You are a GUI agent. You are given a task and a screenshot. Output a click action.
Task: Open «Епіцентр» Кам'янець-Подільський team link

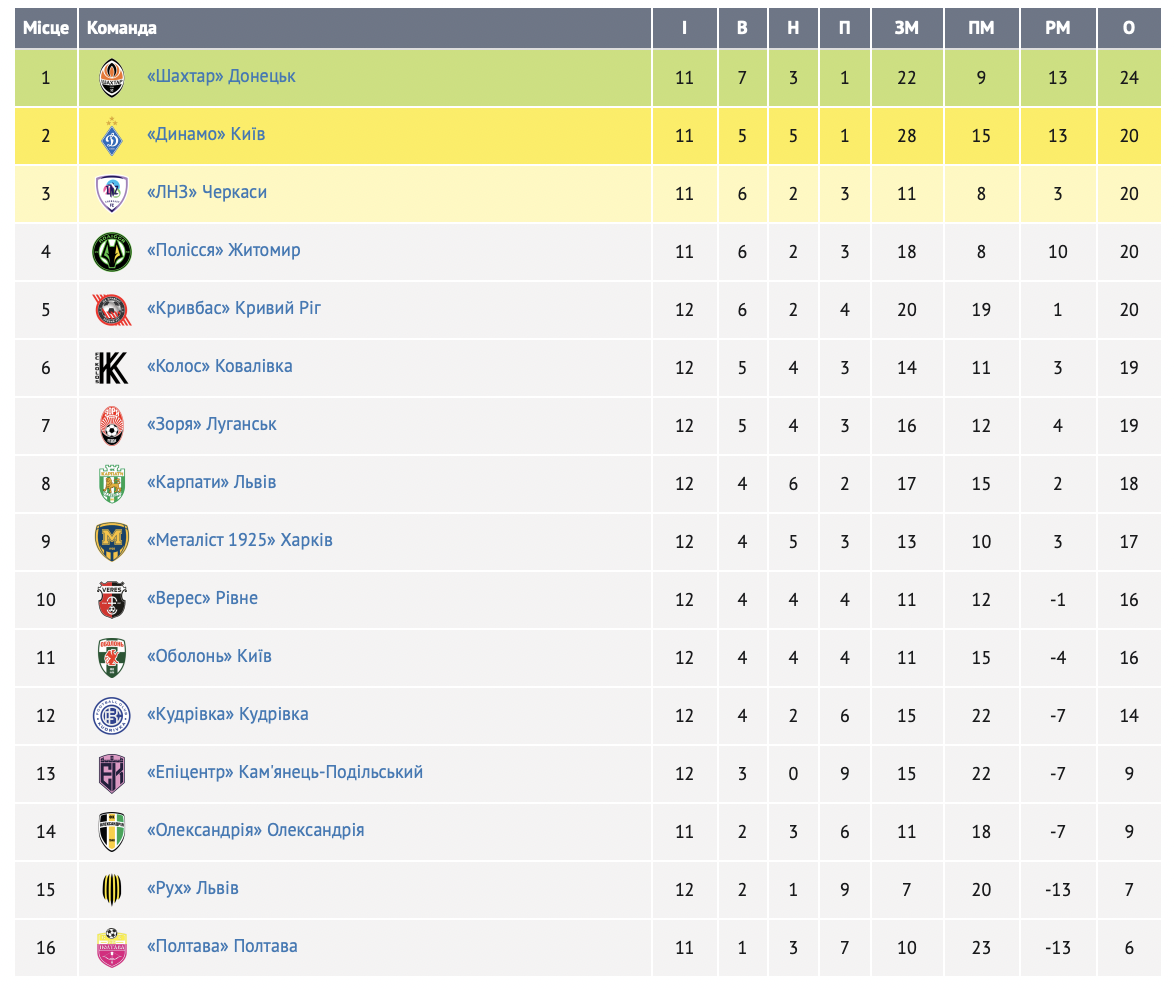pos(285,772)
